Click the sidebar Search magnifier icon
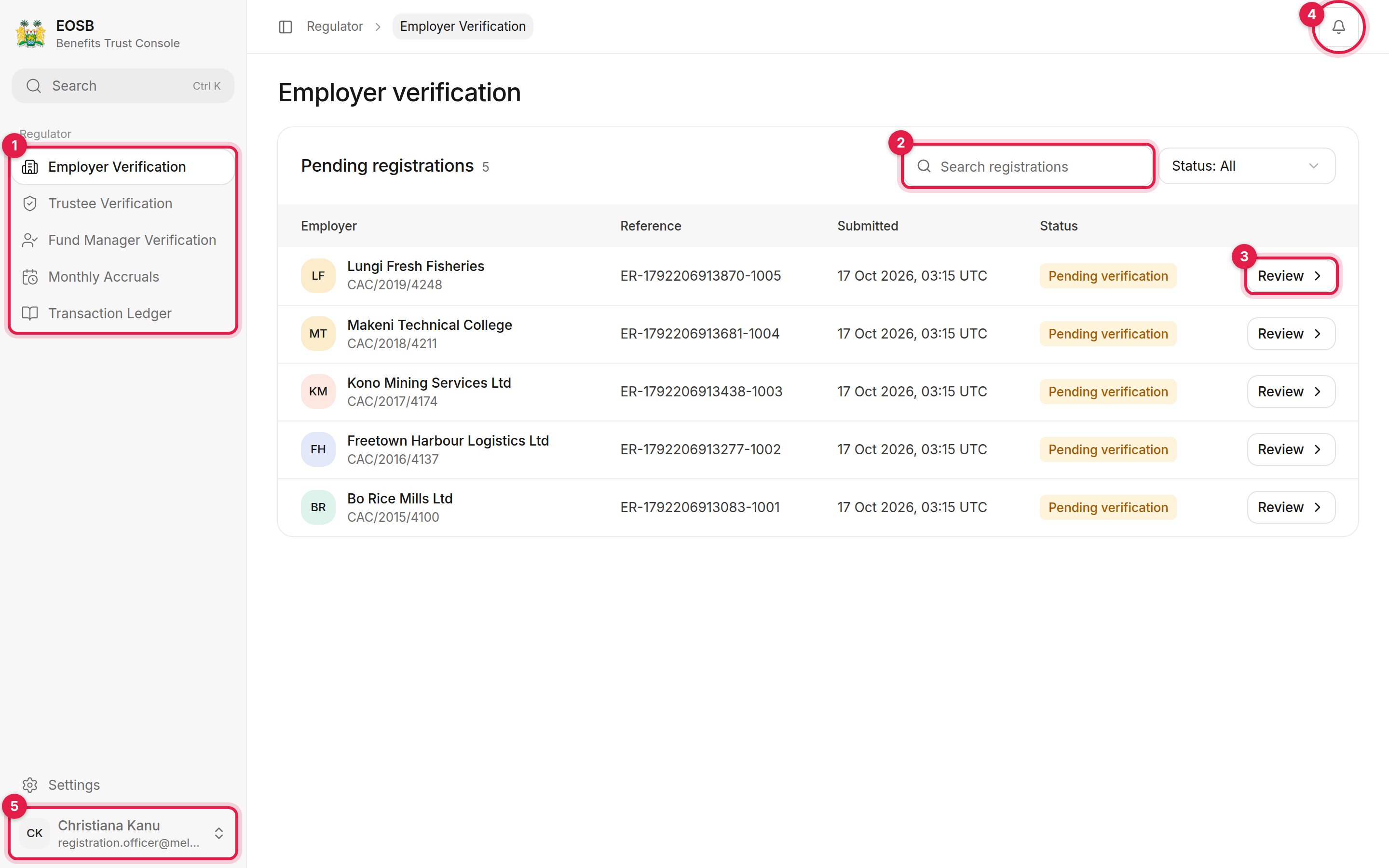The width and height of the screenshot is (1389, 868). tap(34, 86)
